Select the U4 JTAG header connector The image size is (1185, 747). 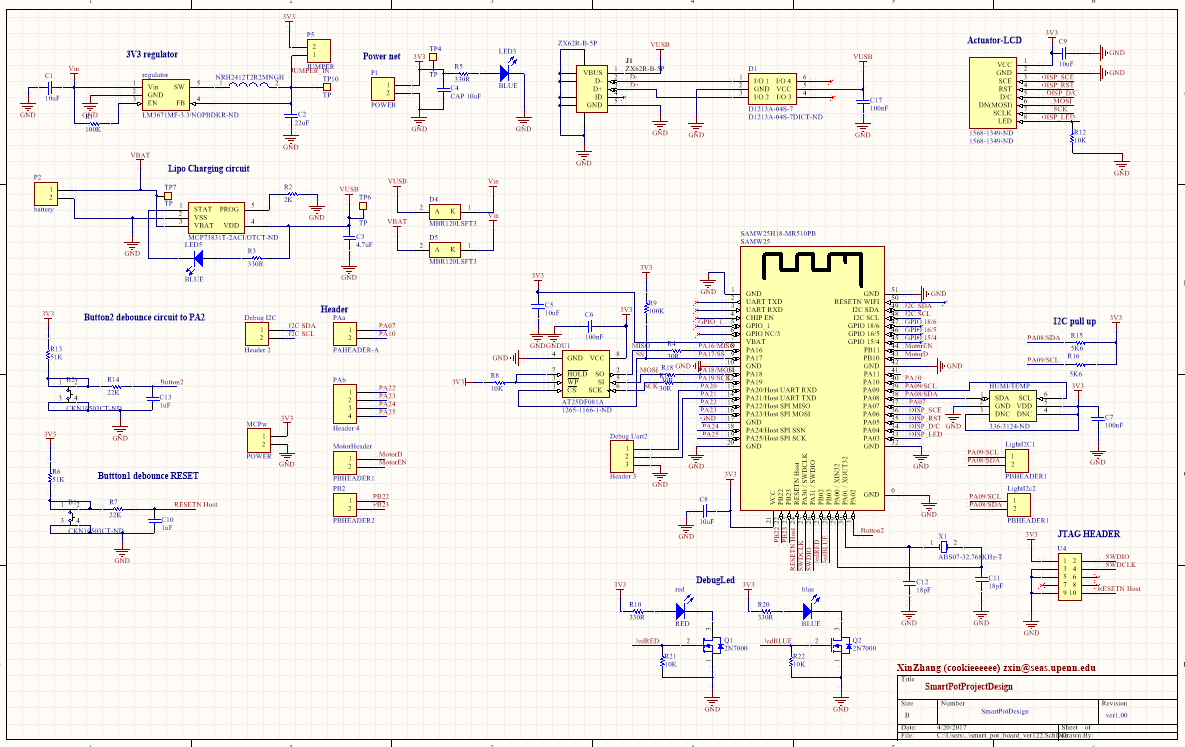(x=1069, y=576)
